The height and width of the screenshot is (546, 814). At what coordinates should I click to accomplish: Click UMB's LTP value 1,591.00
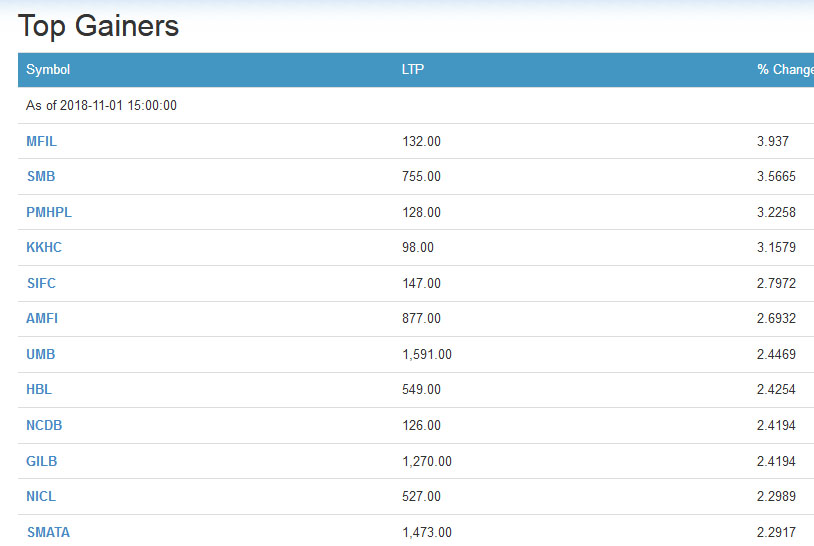[427, 354]
